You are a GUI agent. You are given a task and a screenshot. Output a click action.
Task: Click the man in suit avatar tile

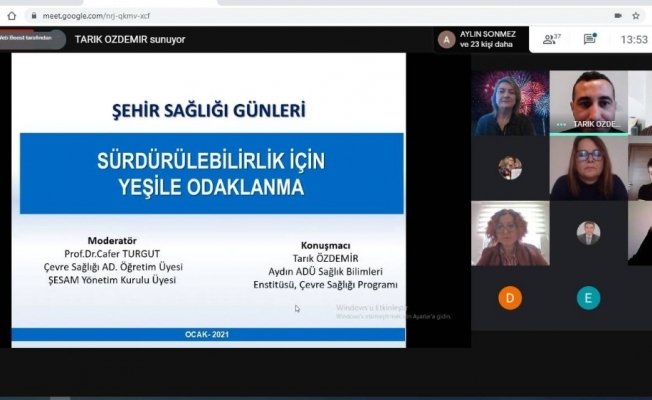(x=588, y=232)
